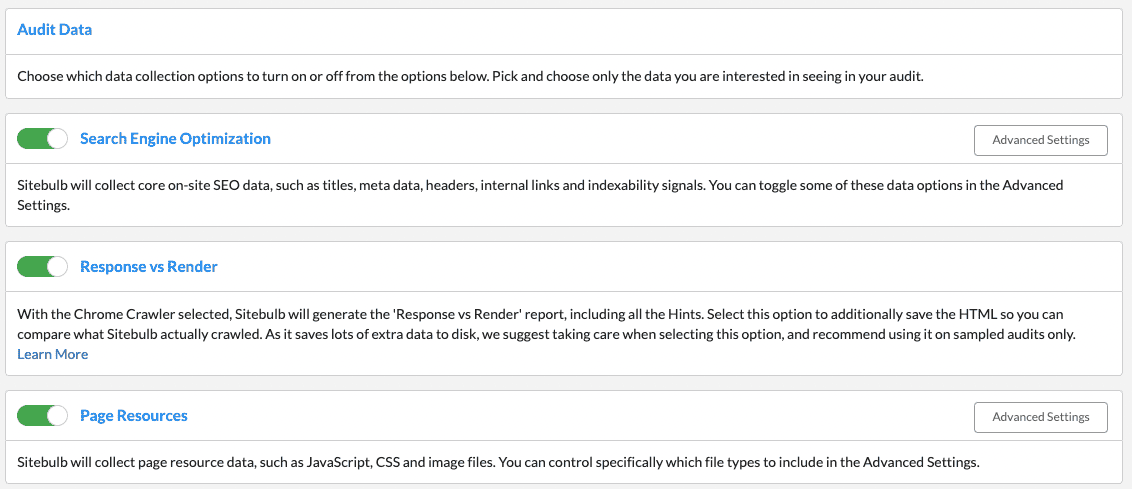Click the 'core on-site SEO data' text
Image resolution: width=1132 pixels, height=489 pixels.
pos(215,185)
